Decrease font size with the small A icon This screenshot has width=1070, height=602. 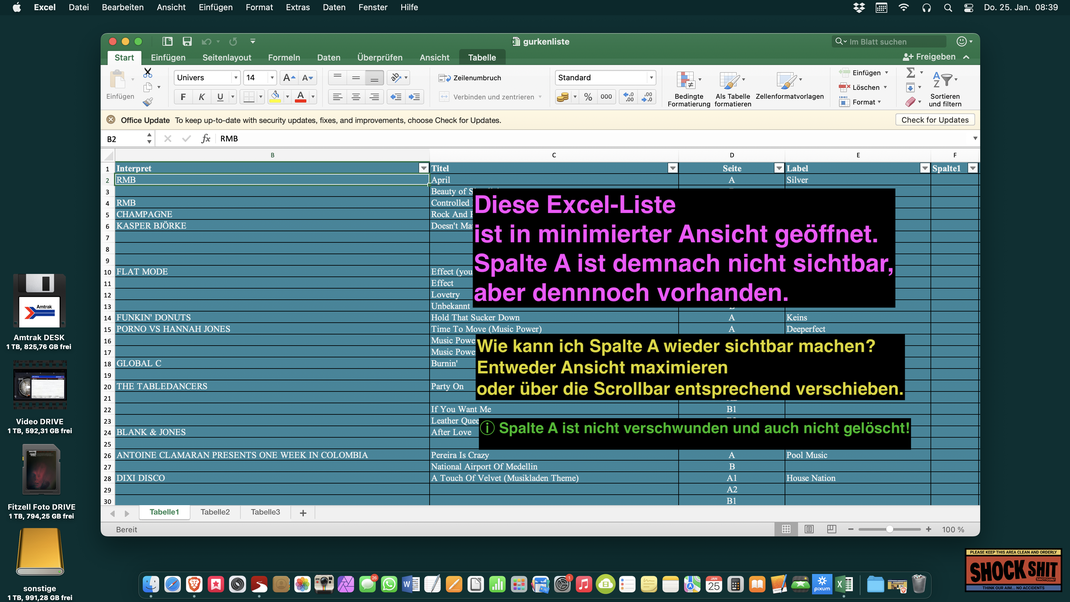307,78
